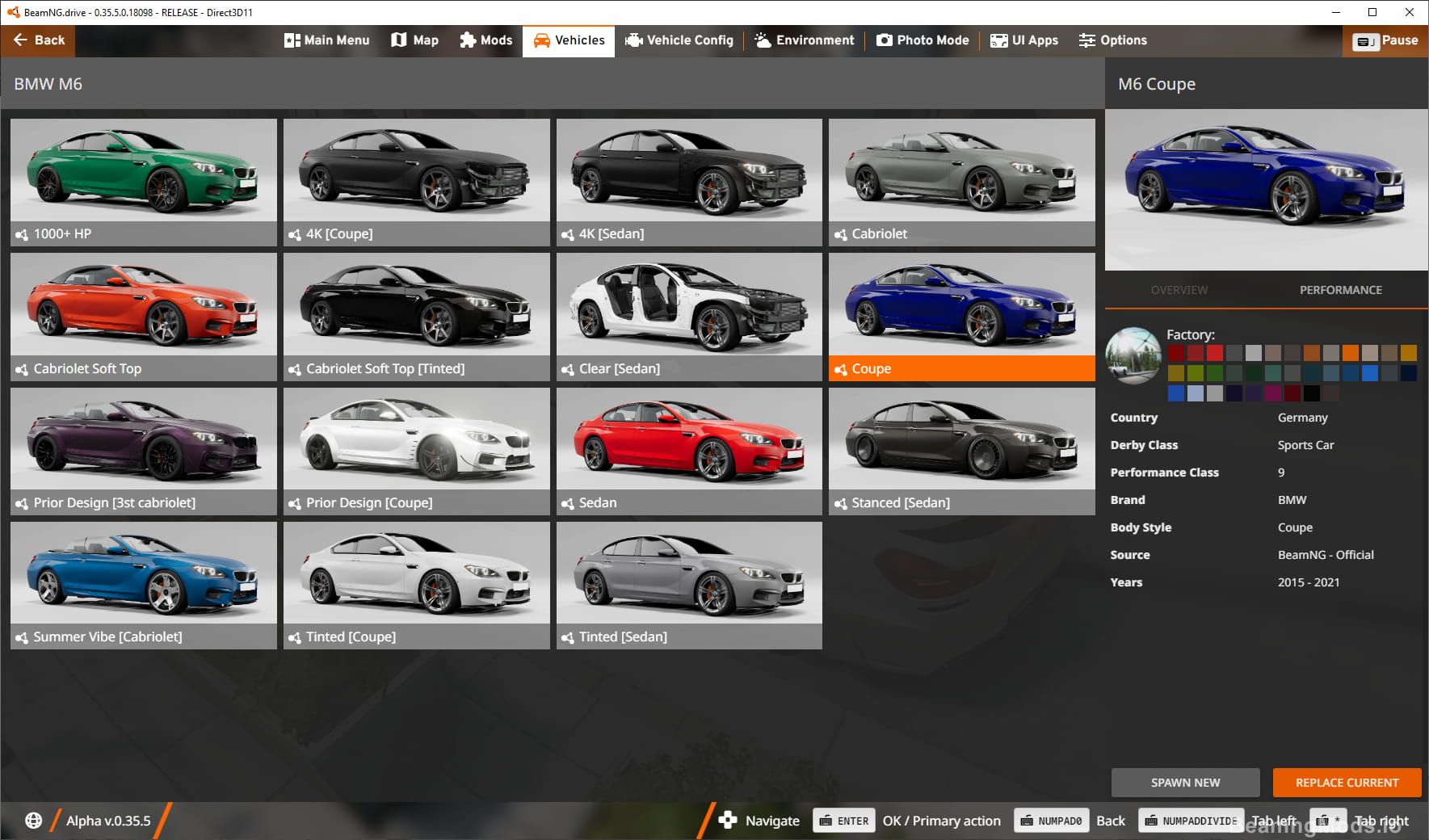Click the 'Germany' country value
This screenshot has height=840, width=1429.
pyautogui.click(x=1302, y=418)
